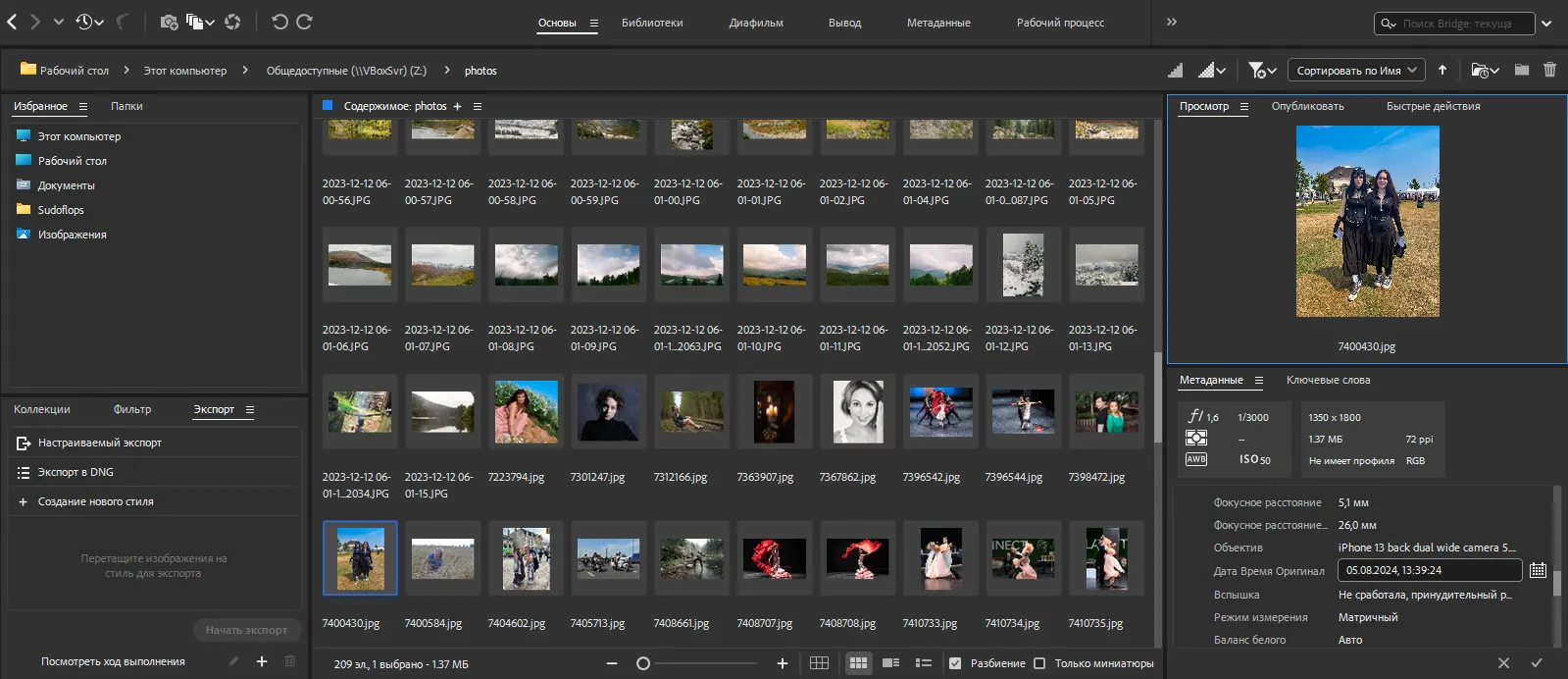Click the thumbnail size slider handle
This screenshot has height=679, width=1568.
(x=643, y=663)
